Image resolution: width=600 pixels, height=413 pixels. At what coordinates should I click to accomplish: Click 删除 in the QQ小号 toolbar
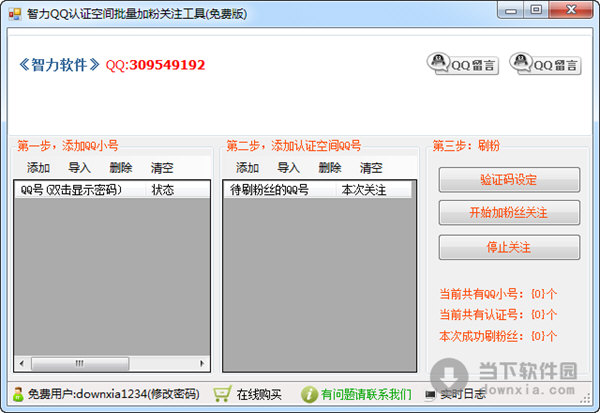click(x=121, y=168)
